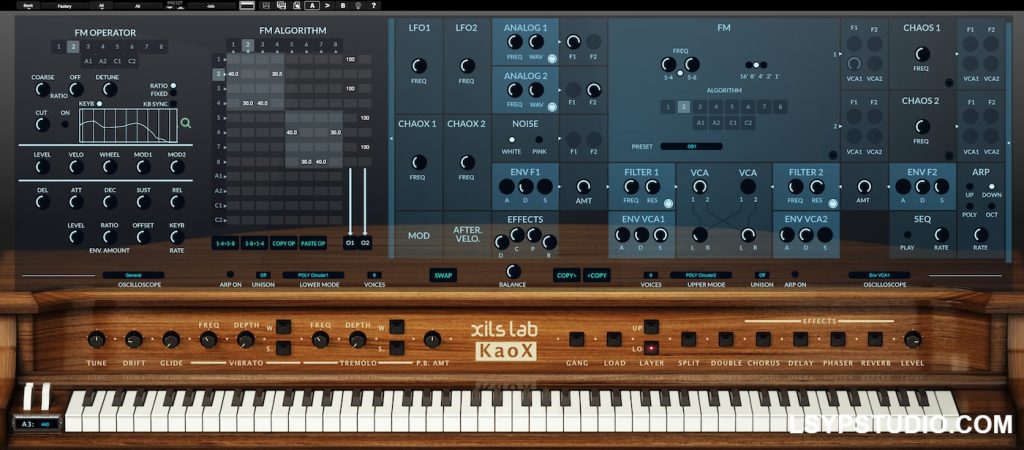
Task: Enable the KB SYNC LED
Action: pos(173,103)
